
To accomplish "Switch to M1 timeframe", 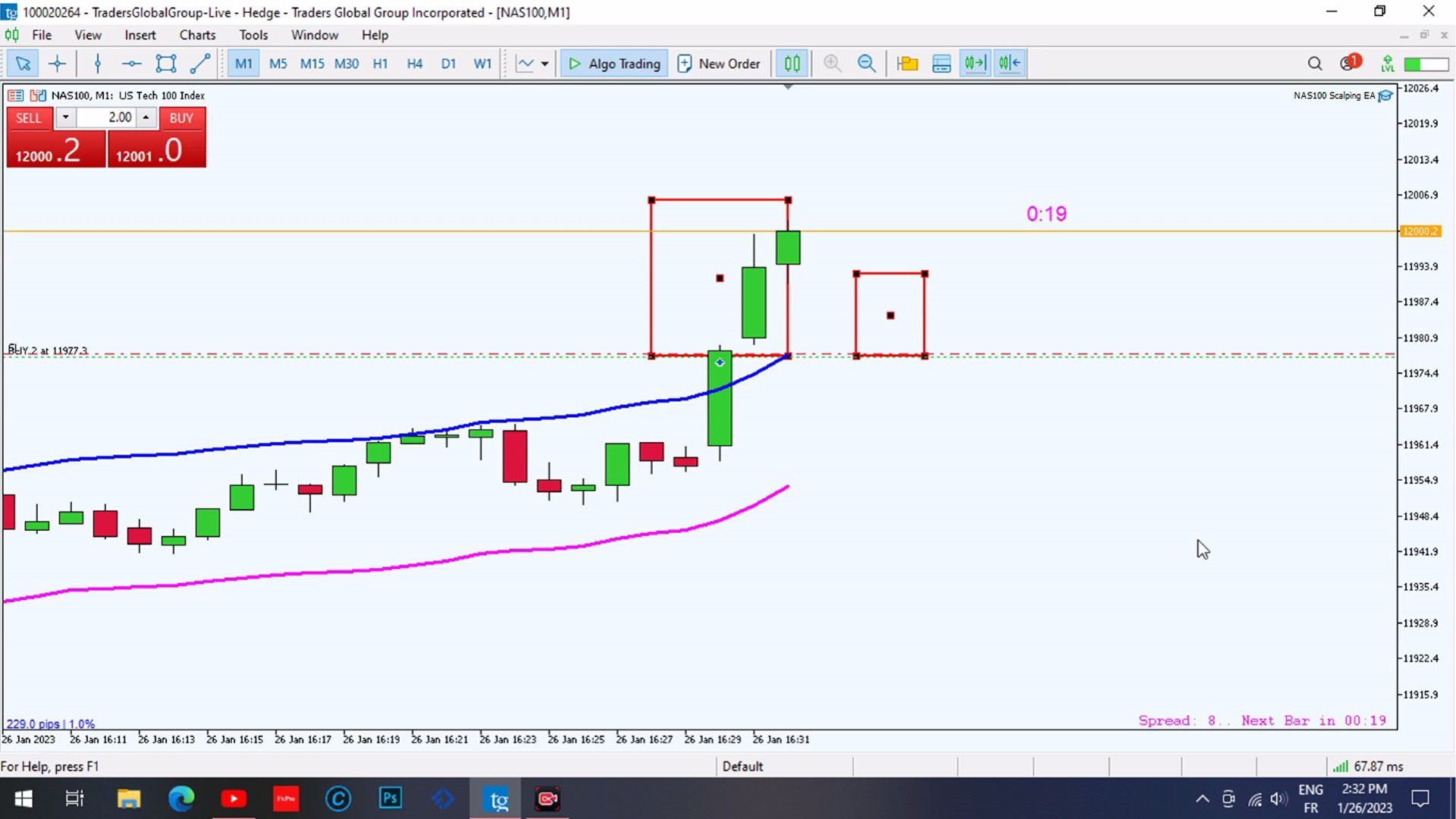I will 243,64.
